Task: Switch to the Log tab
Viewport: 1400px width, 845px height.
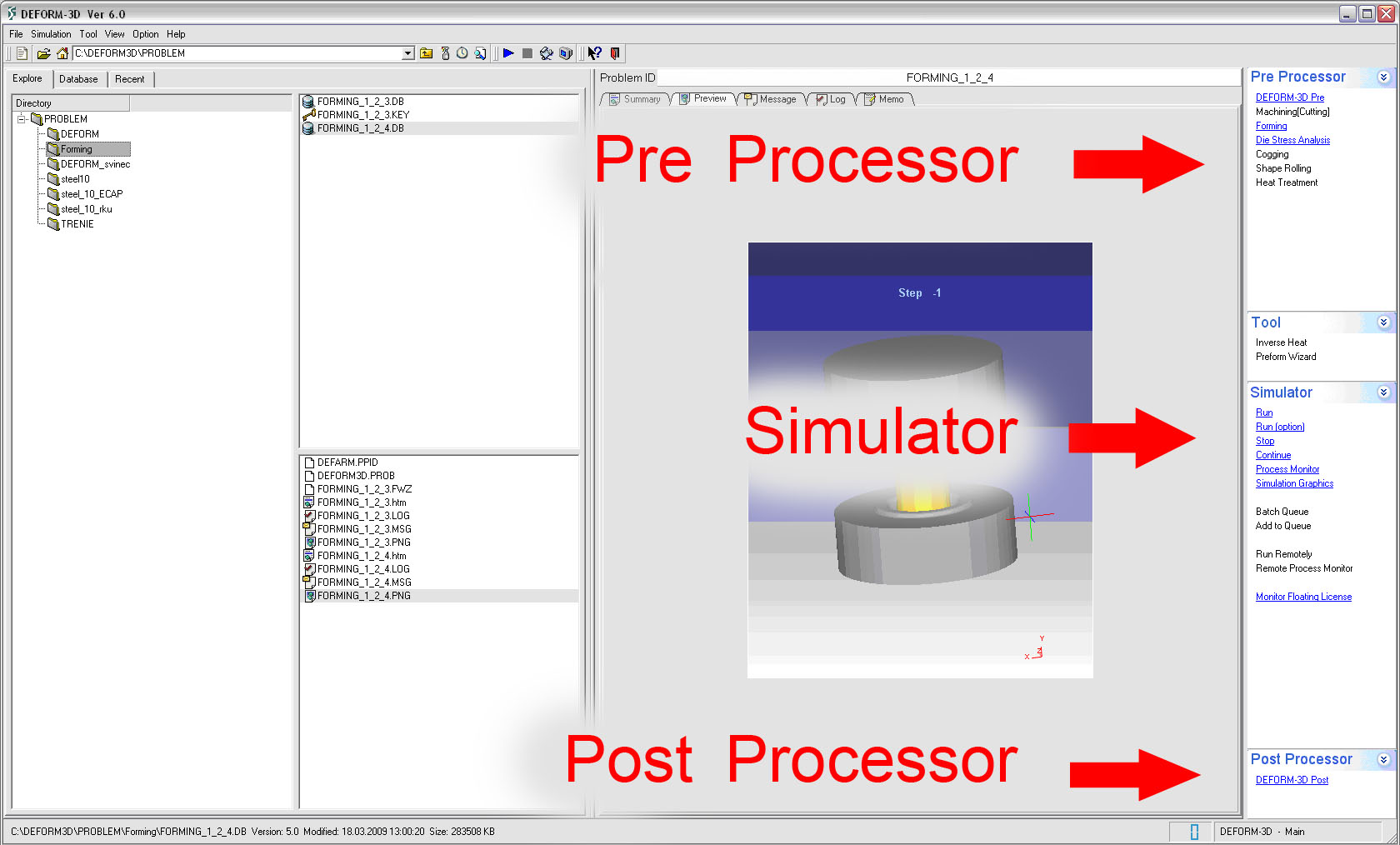Action: tap(831, 99)
